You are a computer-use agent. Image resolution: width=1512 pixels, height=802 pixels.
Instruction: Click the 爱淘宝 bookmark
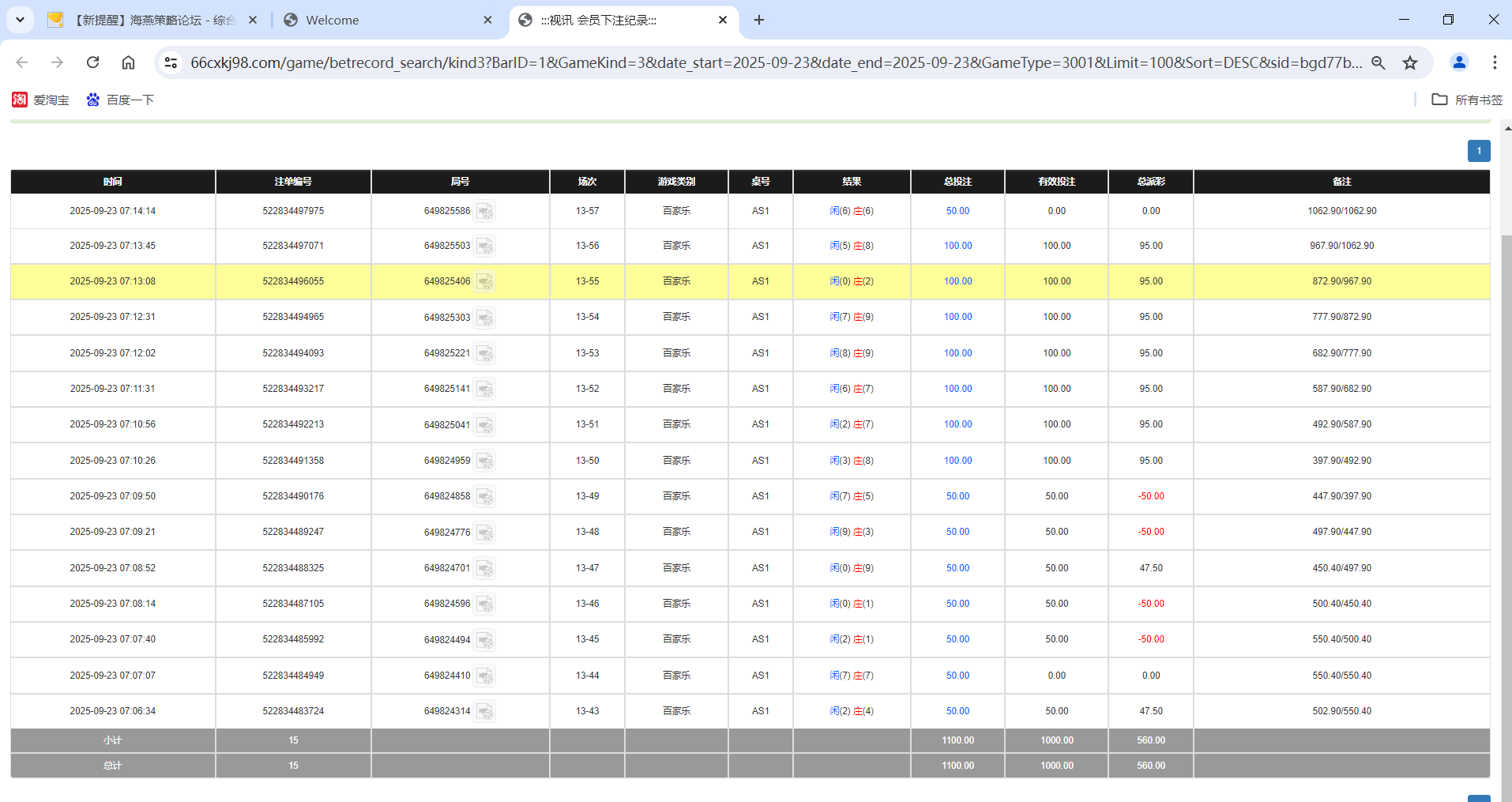coord(41,100)
